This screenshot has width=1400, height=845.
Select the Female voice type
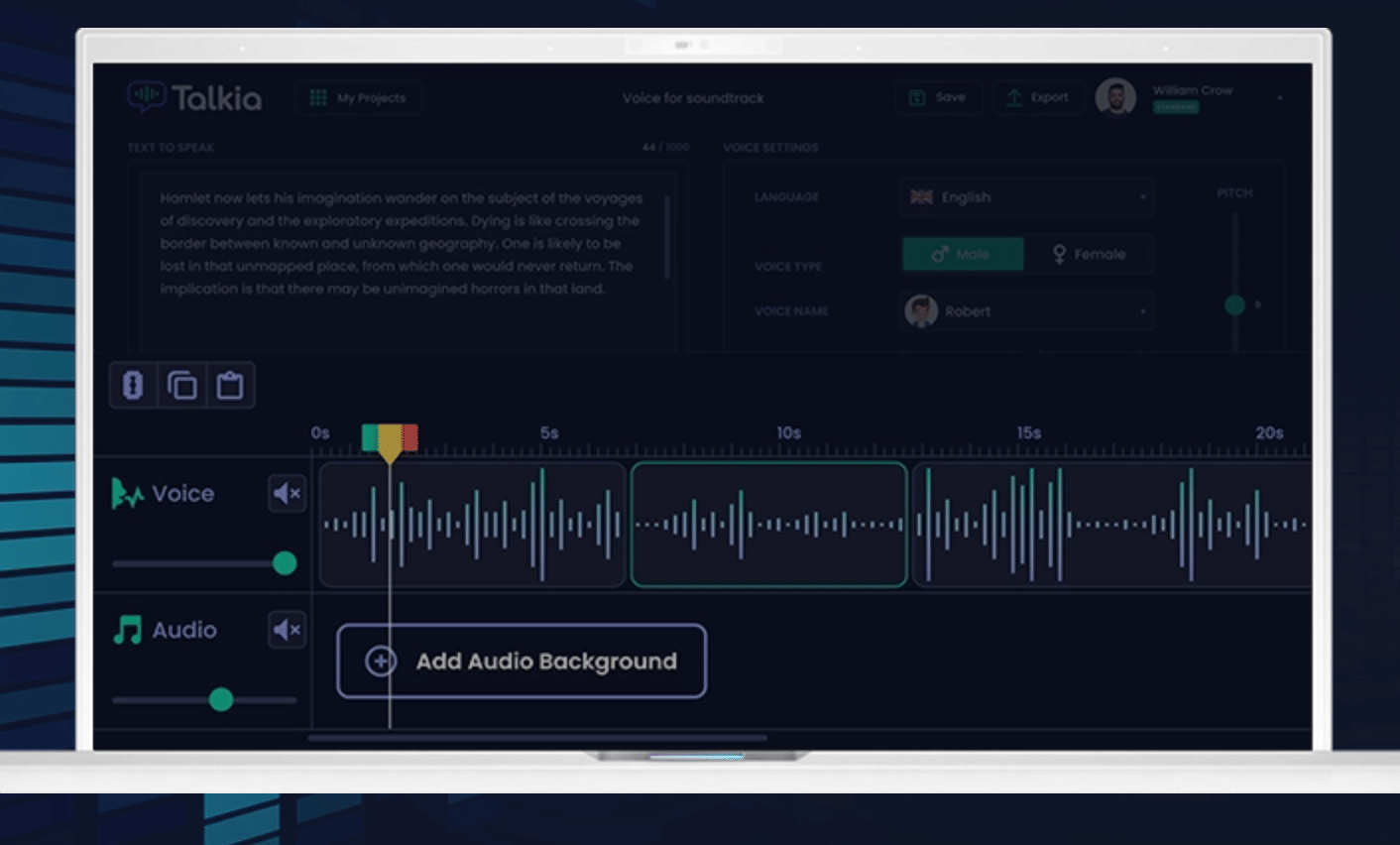pyautogui.click(x=1089, y=254)
